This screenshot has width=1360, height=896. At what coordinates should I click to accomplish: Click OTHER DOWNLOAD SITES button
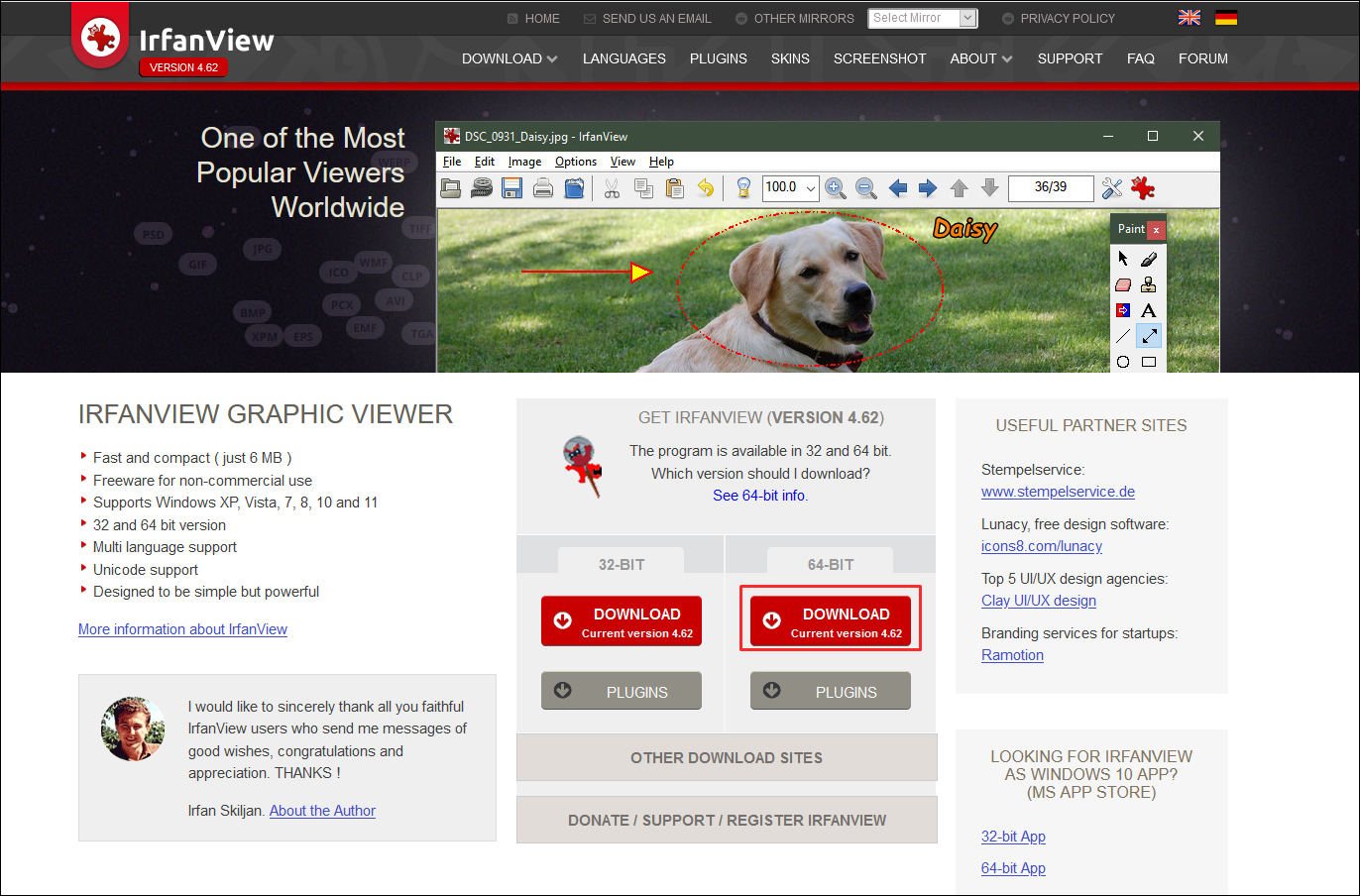coord(727,757)
